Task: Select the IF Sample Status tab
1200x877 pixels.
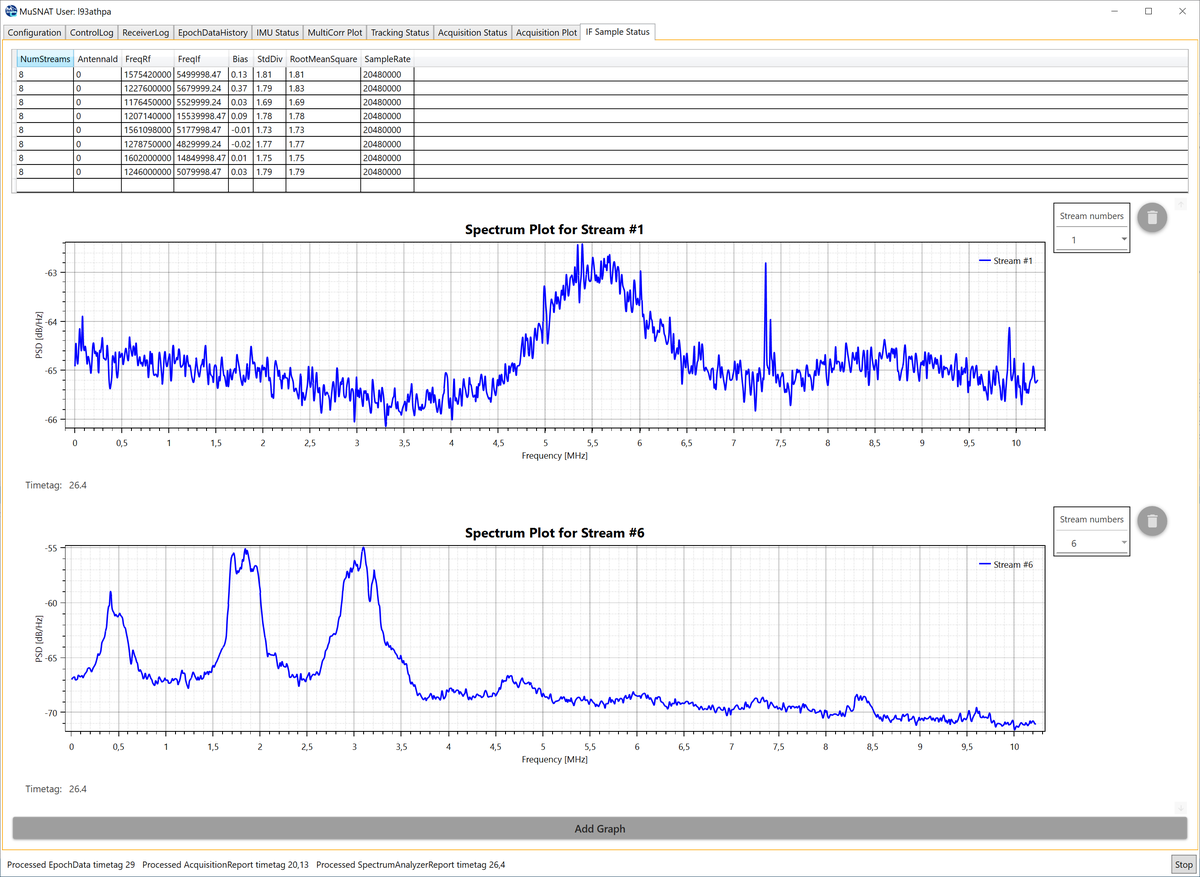Action: tap(618, 31)
